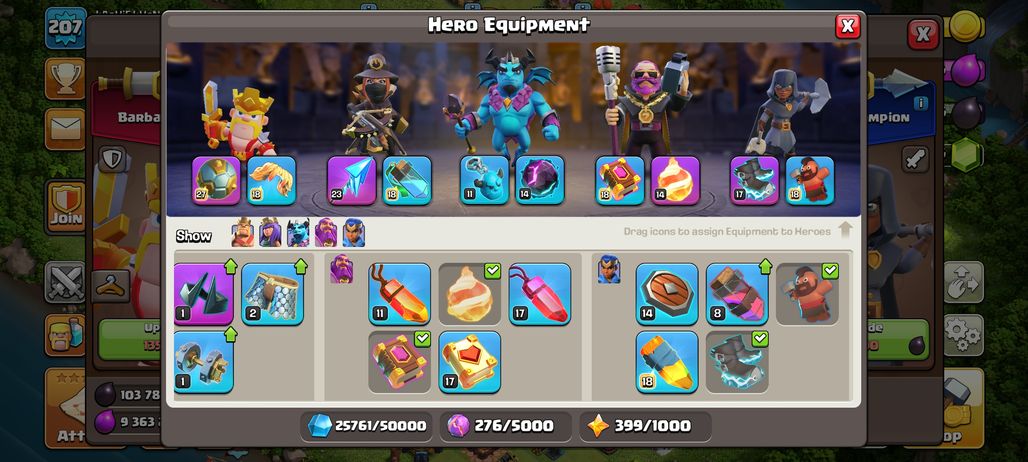Select the level 14 dark orb on Minion Prince
The height and width of the screenshot is (462, 1028).
click(540, 180)
